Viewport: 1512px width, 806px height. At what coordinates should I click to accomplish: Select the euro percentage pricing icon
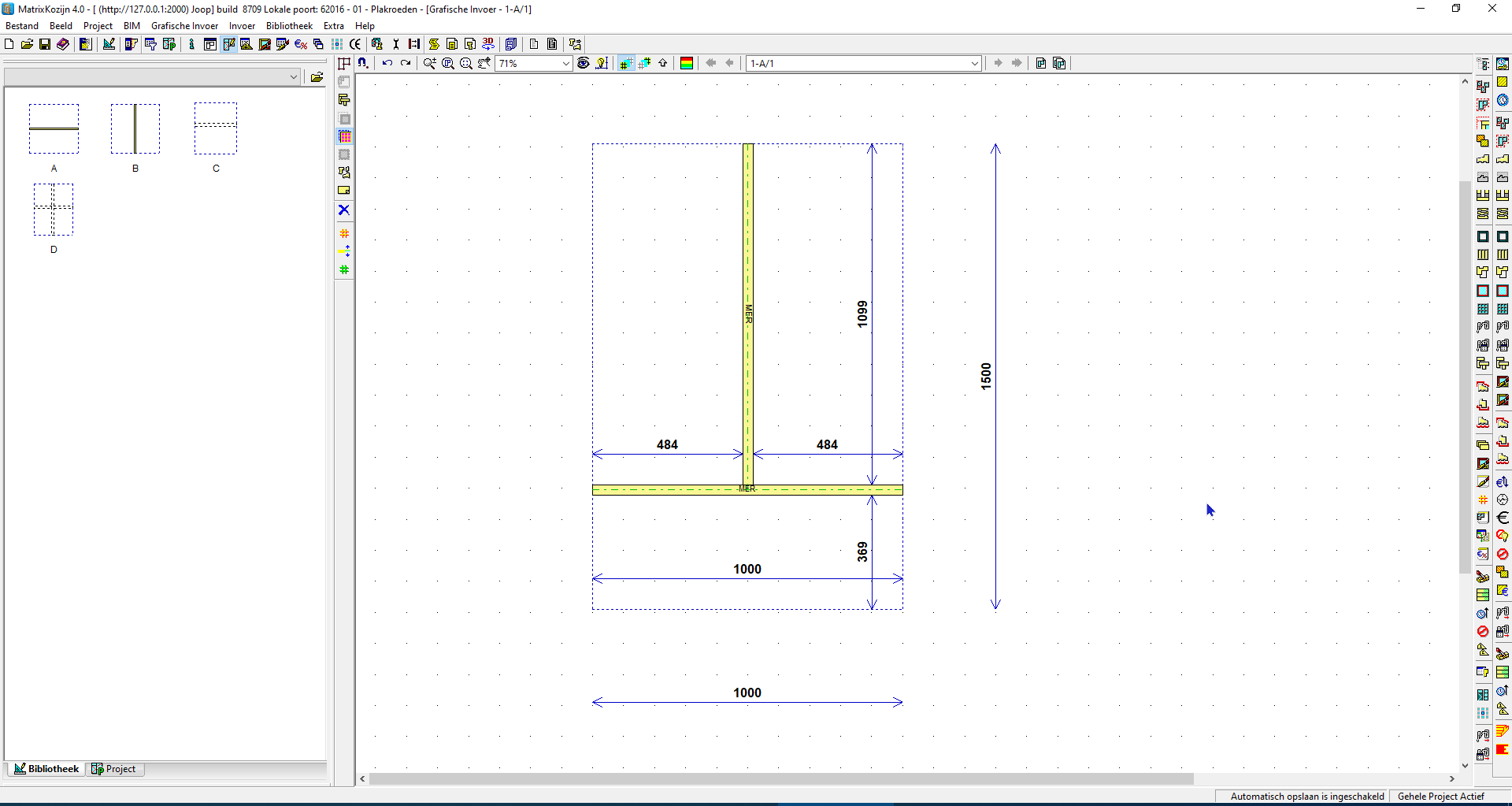[x=301, y=44]
